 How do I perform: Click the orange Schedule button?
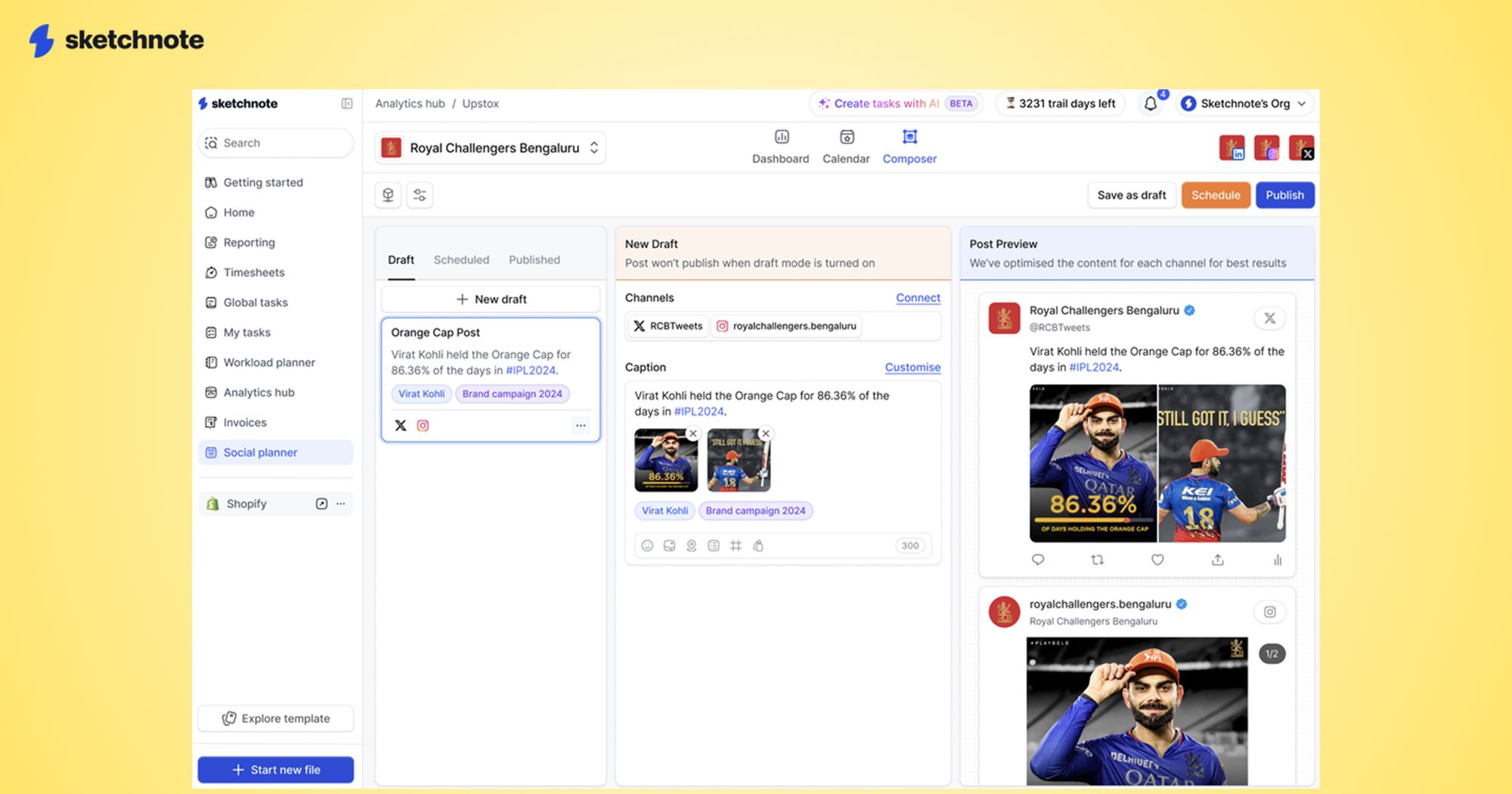(1216, 195)
